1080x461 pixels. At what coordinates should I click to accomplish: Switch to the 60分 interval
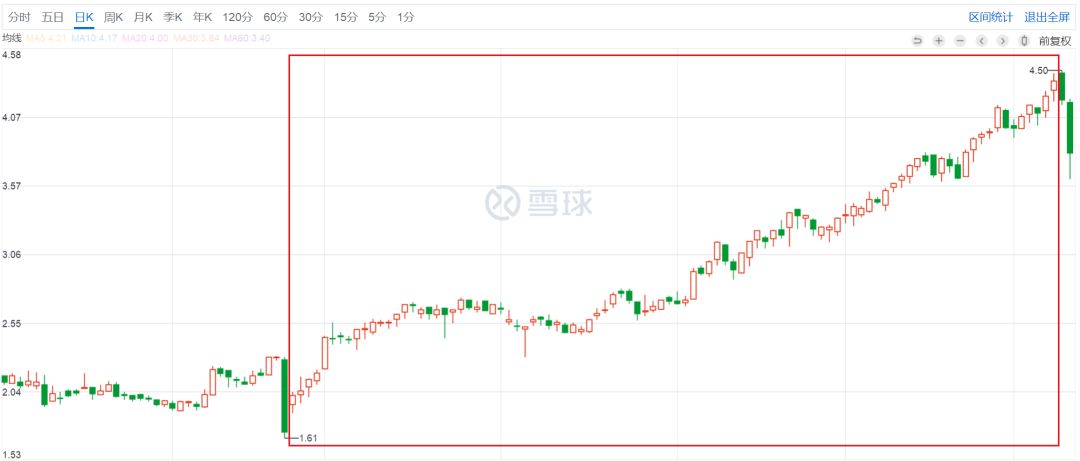coord(275,17)
